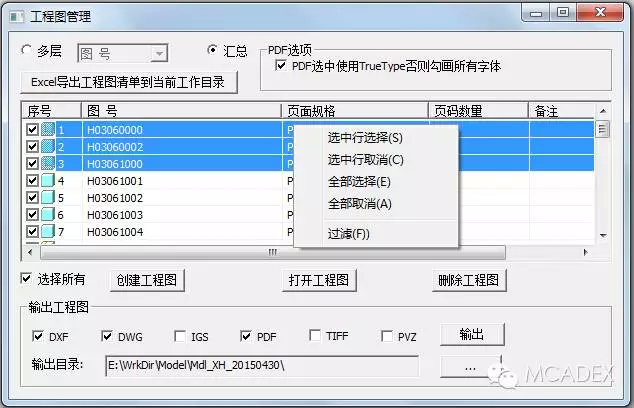Click the drawing icon for H03061001
Viewport: 634px width, 408px height.
(x=48, y=181)
